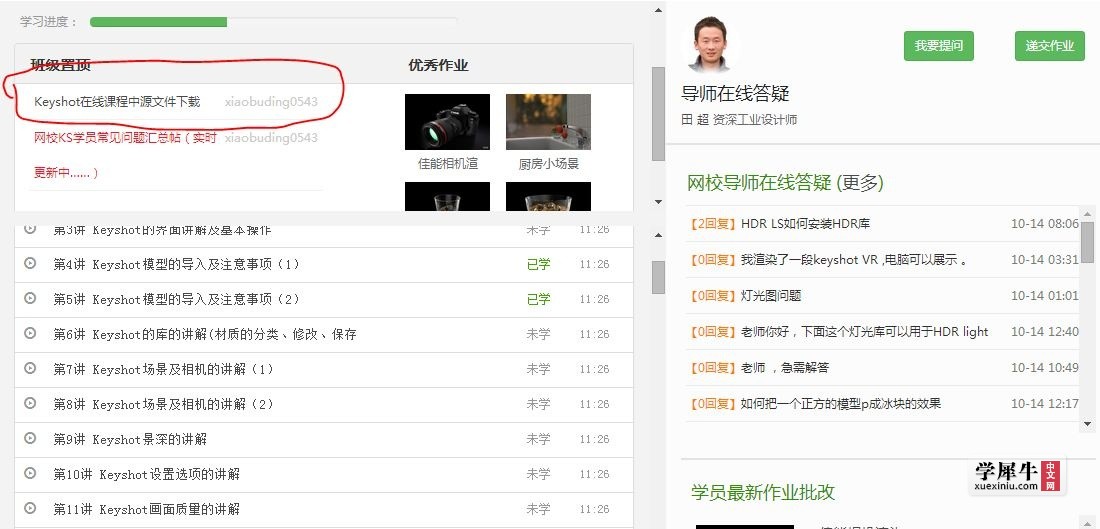The height and width of the screenshot is (529, 1100).
Task: Click play icon beside 第9讲 lesson
Action: pyautogui.click(x=30, y=438)
